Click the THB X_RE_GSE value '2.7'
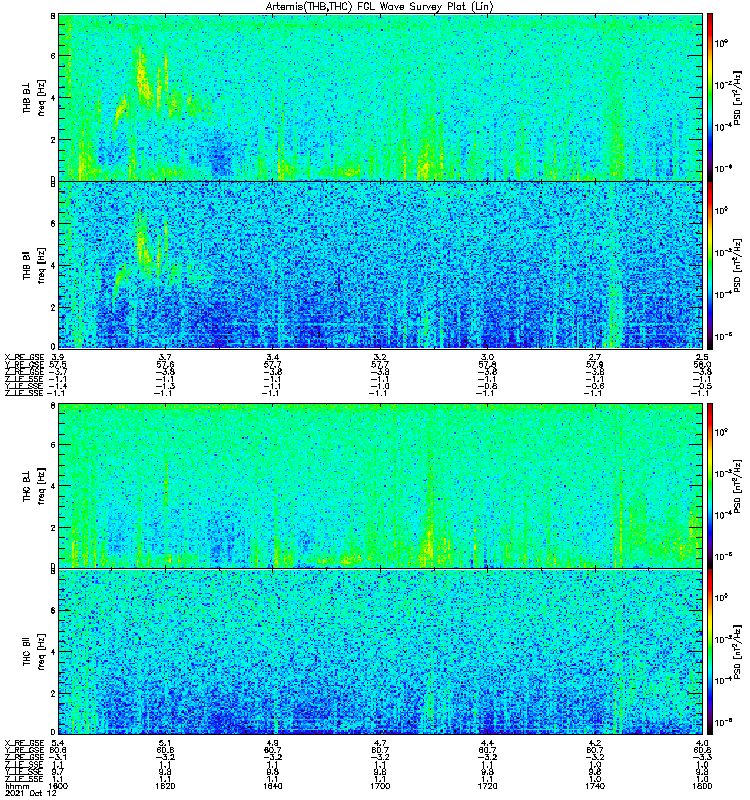Viewport: 750px width, 800px height. coord(595,357)
